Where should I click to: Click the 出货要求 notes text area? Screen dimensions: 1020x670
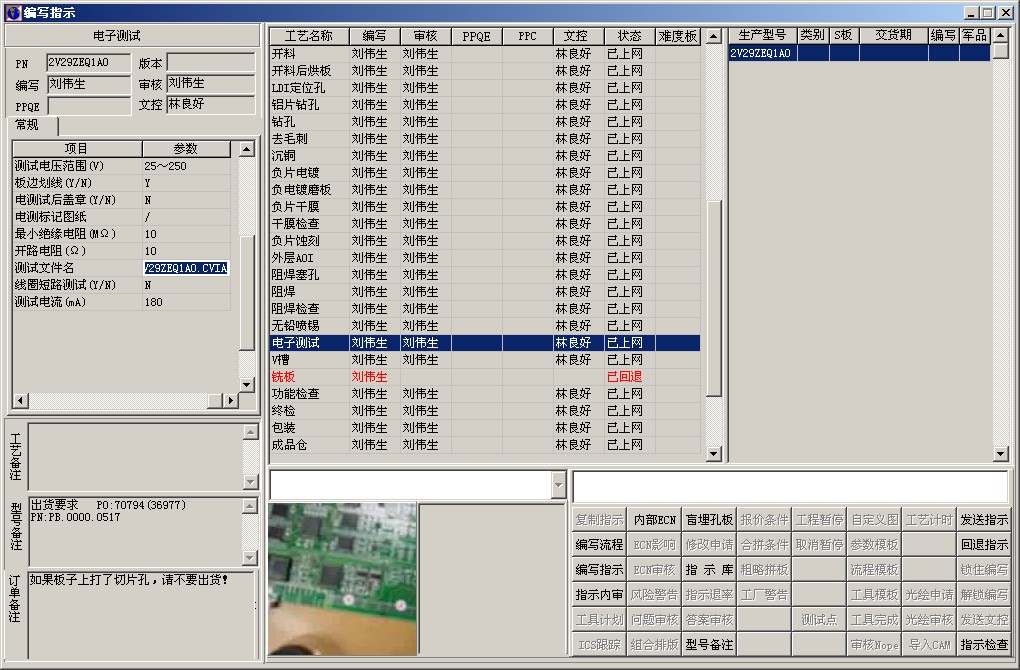pos(135,531)
